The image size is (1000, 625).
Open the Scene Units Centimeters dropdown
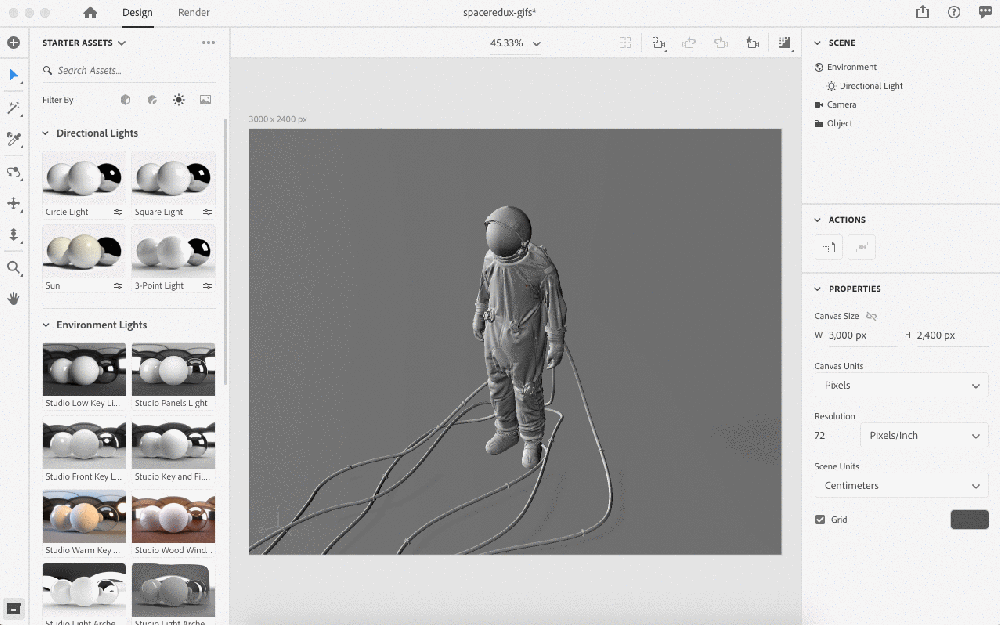(901, 486)
